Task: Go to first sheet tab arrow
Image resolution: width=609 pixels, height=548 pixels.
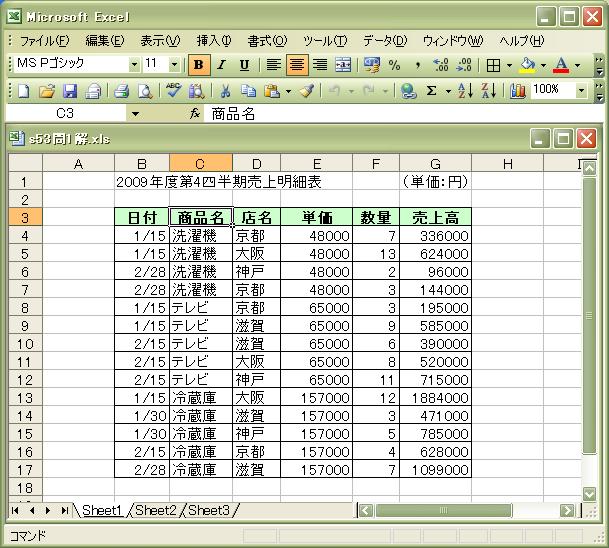Action: pyautogui.click(x=15, y=510)
